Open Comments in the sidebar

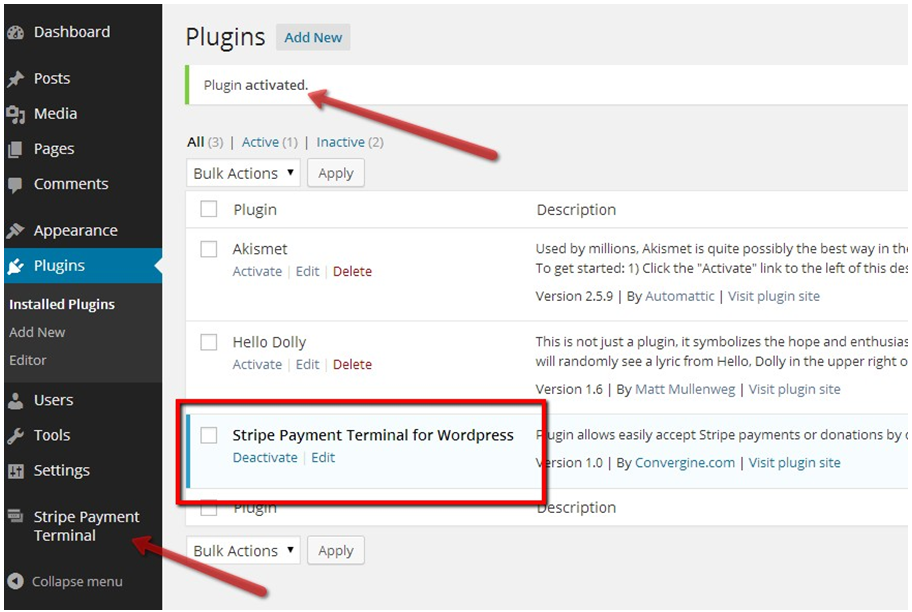71,184
